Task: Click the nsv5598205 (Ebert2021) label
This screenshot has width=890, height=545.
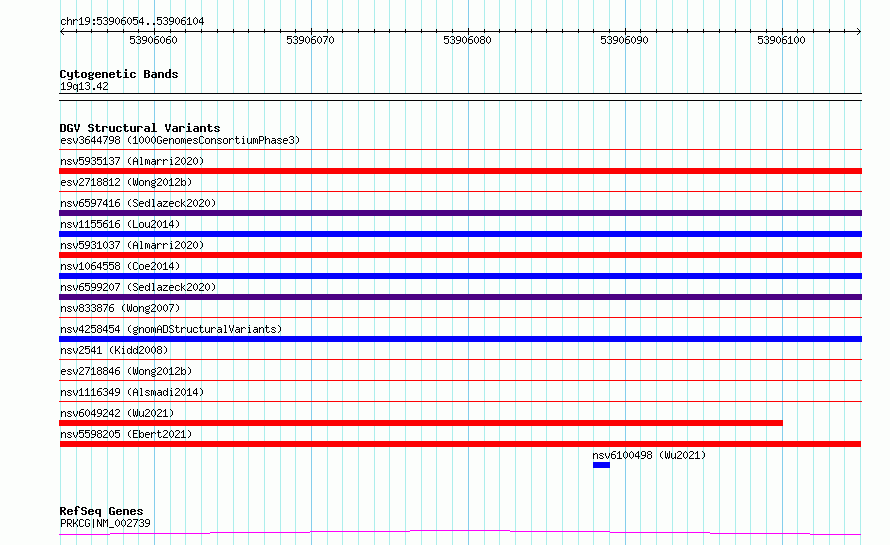Action: [x=126, y=434]
